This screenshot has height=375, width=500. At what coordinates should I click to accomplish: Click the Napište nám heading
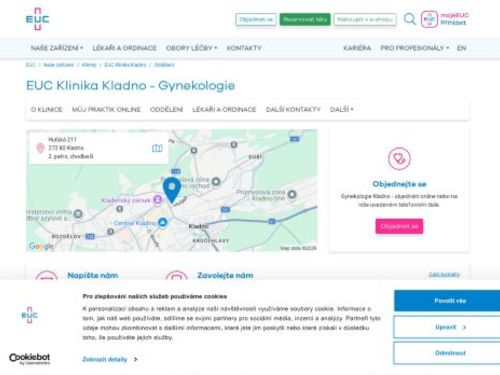93,275
